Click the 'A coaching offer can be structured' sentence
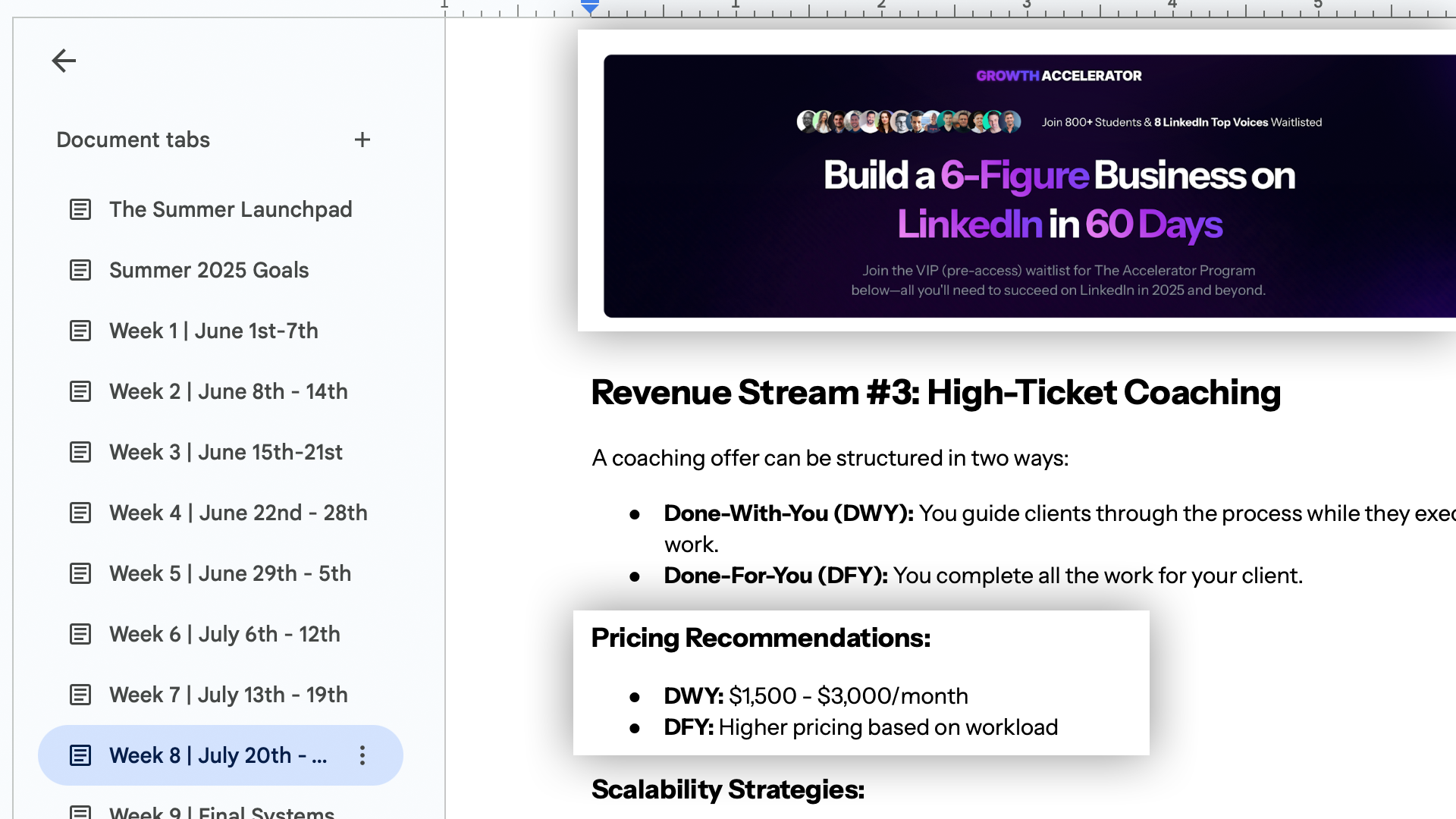Image resolution: width=1456 pixels, height=819 pixels. (x=830, y=458)
